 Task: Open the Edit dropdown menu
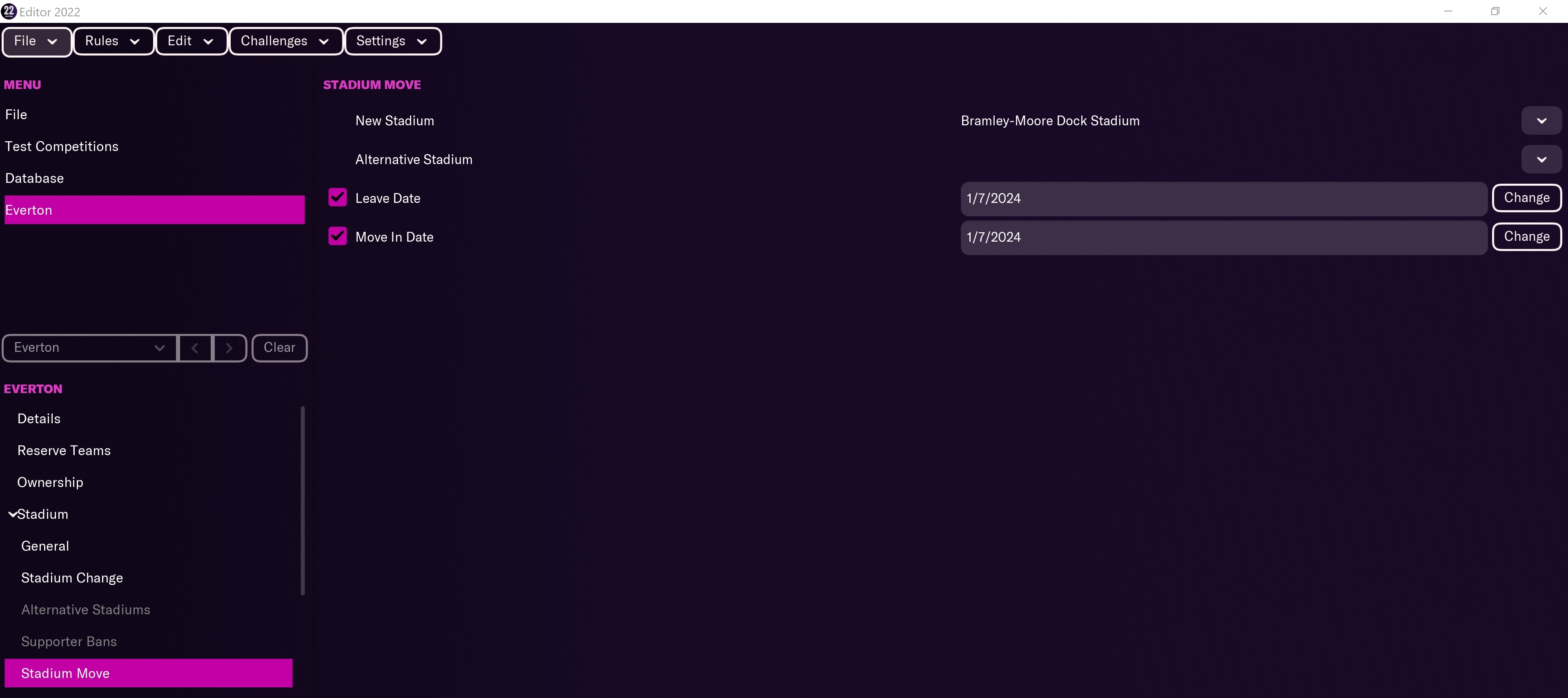pos(191,41)
